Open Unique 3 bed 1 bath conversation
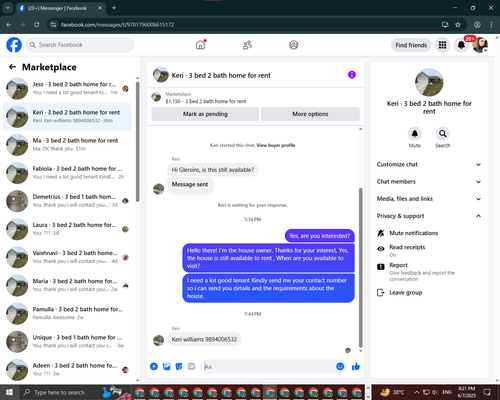500x400 pixels. pyautogui.click(x=67, y=341)
